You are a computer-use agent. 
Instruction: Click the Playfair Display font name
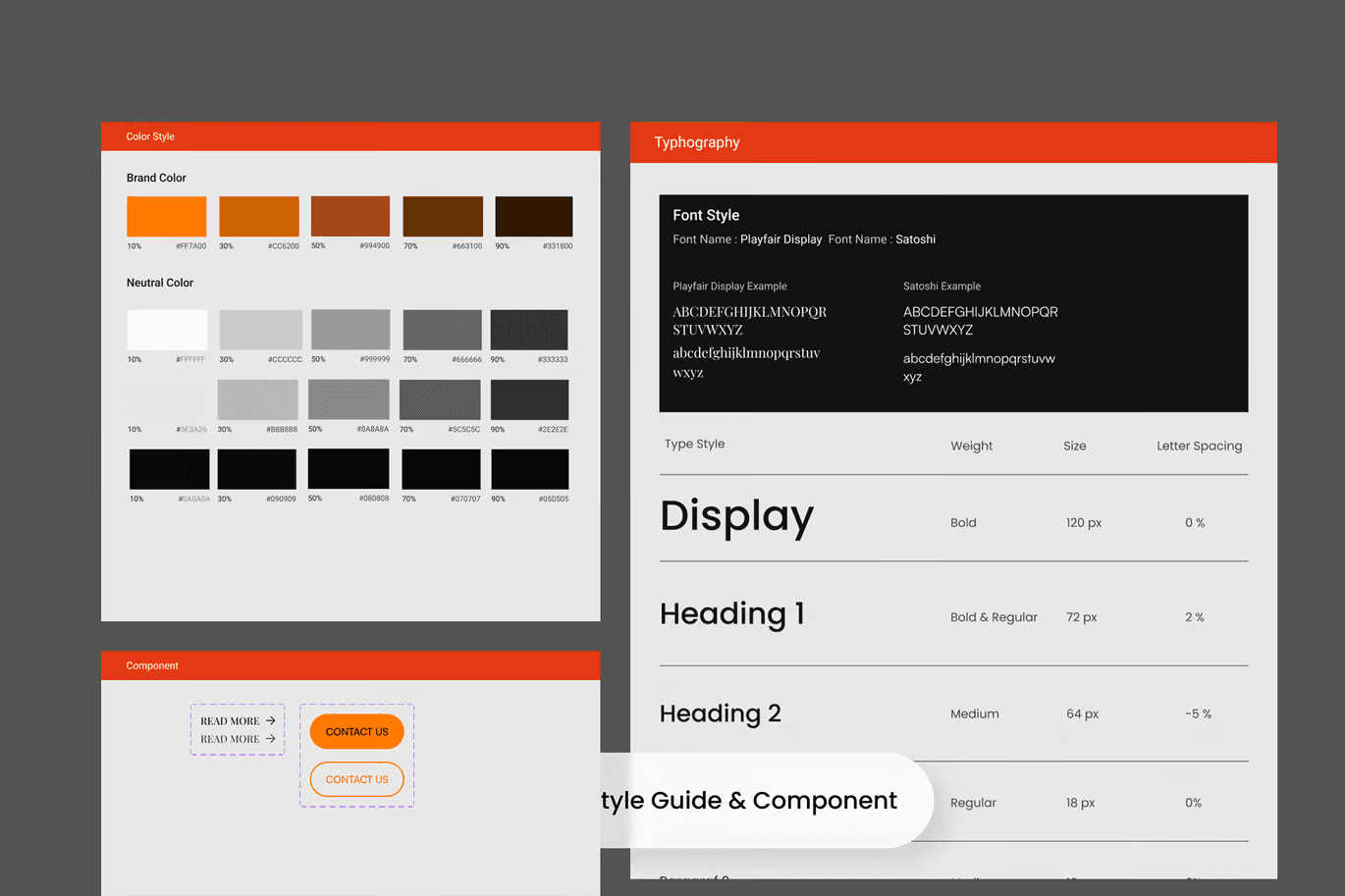[780, 239]
